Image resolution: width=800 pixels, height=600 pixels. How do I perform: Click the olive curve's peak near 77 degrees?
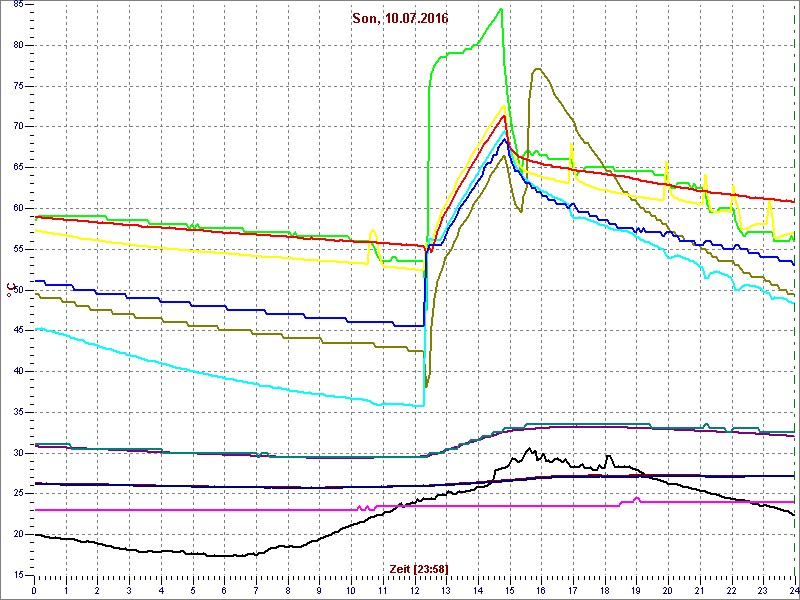click(x=538, y=69)
